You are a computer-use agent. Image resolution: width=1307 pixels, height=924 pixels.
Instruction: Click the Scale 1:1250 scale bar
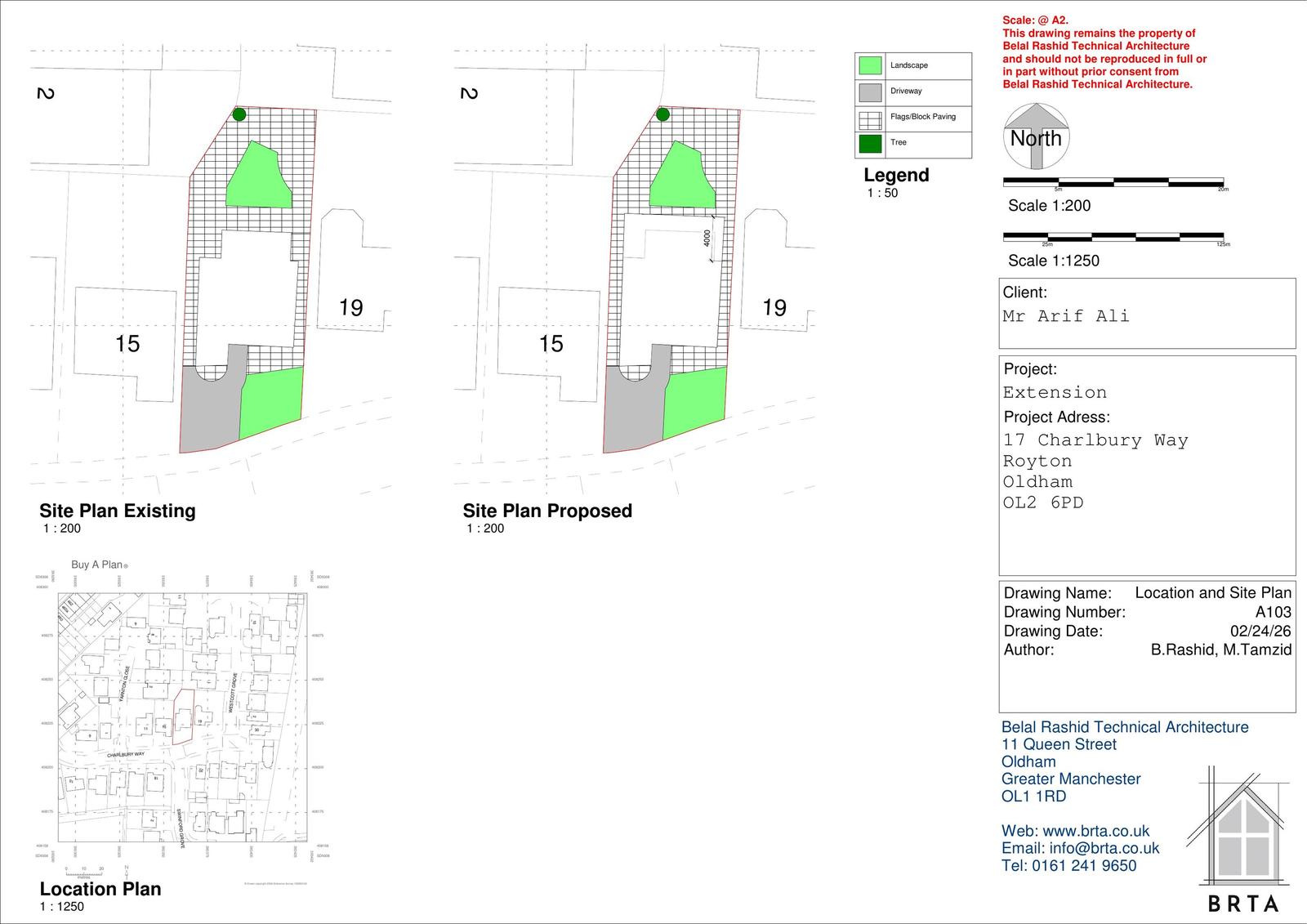point(1113,237)
